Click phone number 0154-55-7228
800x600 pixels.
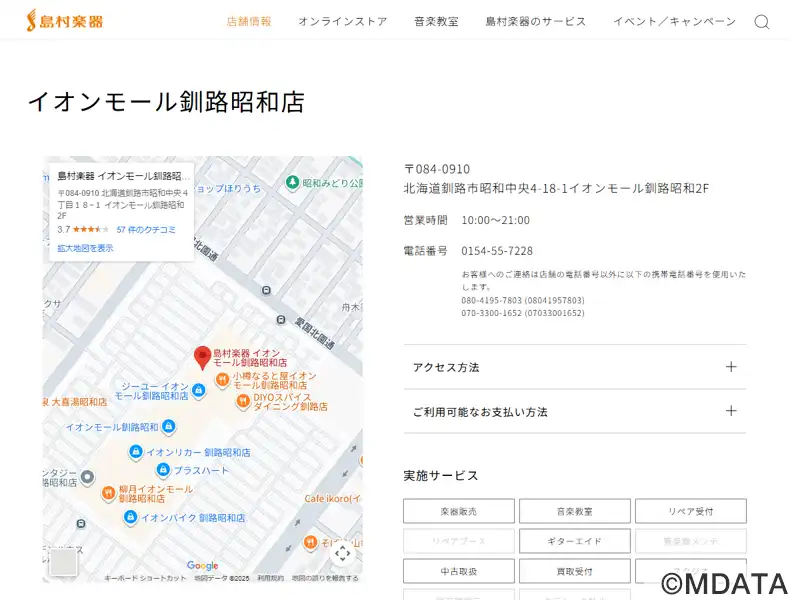[497, 251]
